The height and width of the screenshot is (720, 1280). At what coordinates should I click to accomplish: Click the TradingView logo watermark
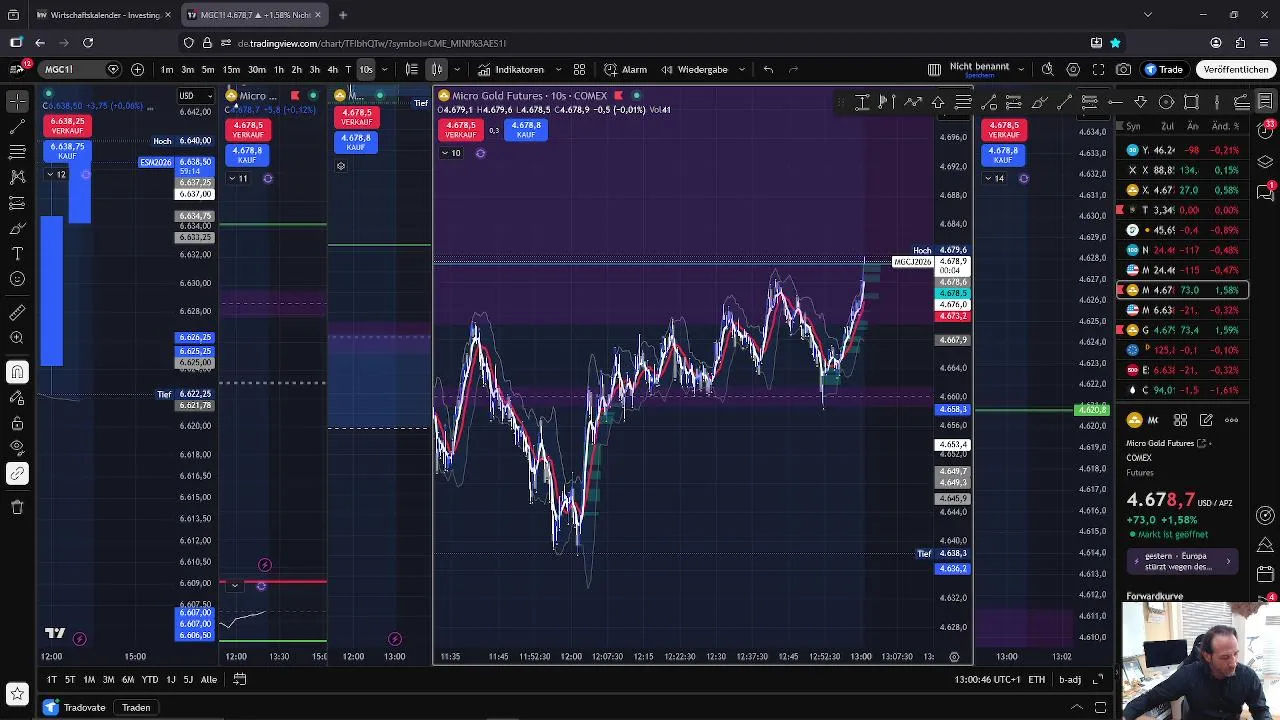(x=55, y=633)
